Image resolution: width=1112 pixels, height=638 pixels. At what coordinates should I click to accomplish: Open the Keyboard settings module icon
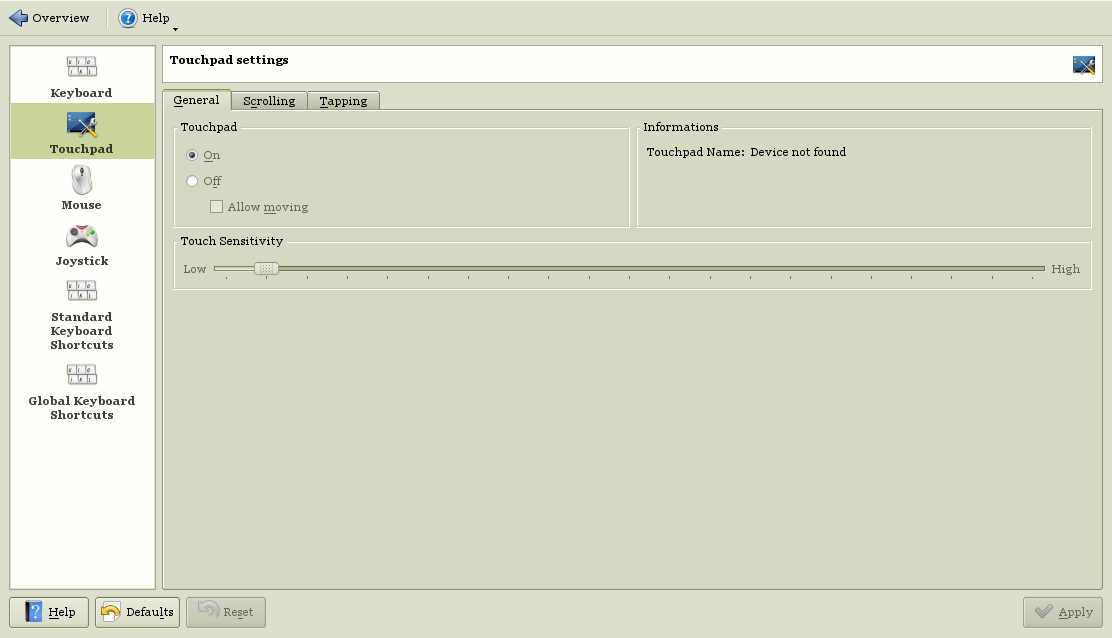tap(82, 67)
